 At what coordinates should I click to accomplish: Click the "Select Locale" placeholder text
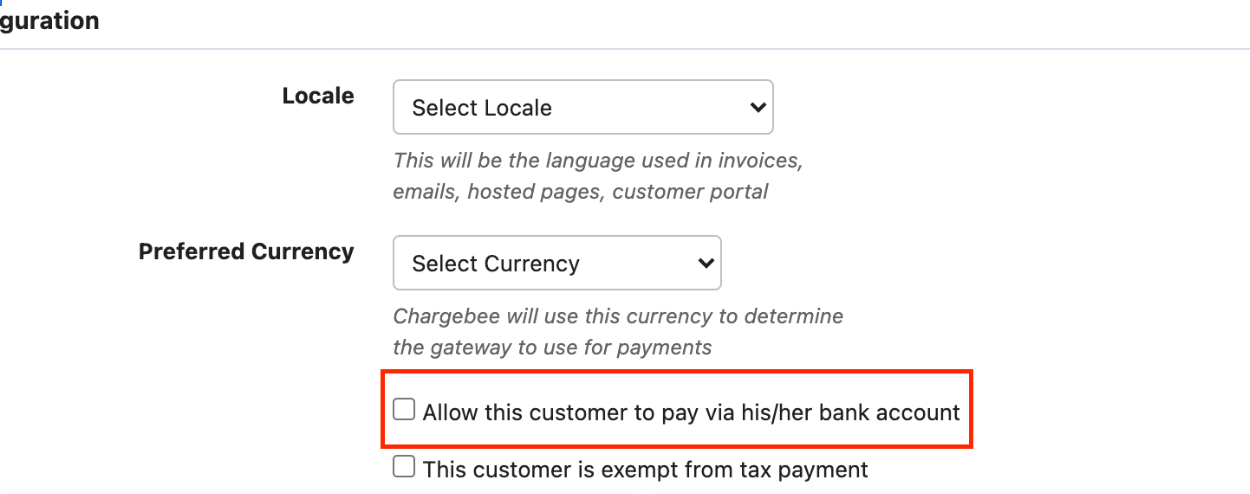coord(482,108)
